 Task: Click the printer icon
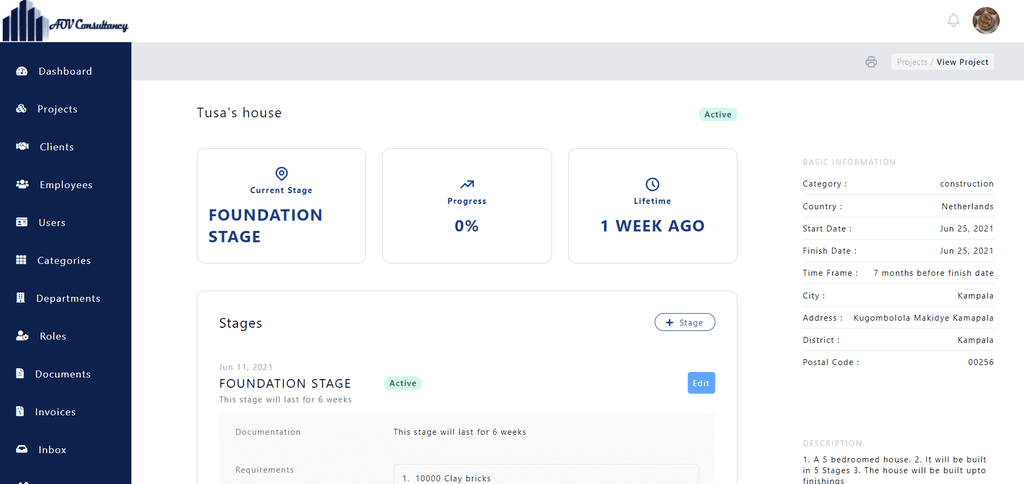pyautogui.click(x=871, y=62)
